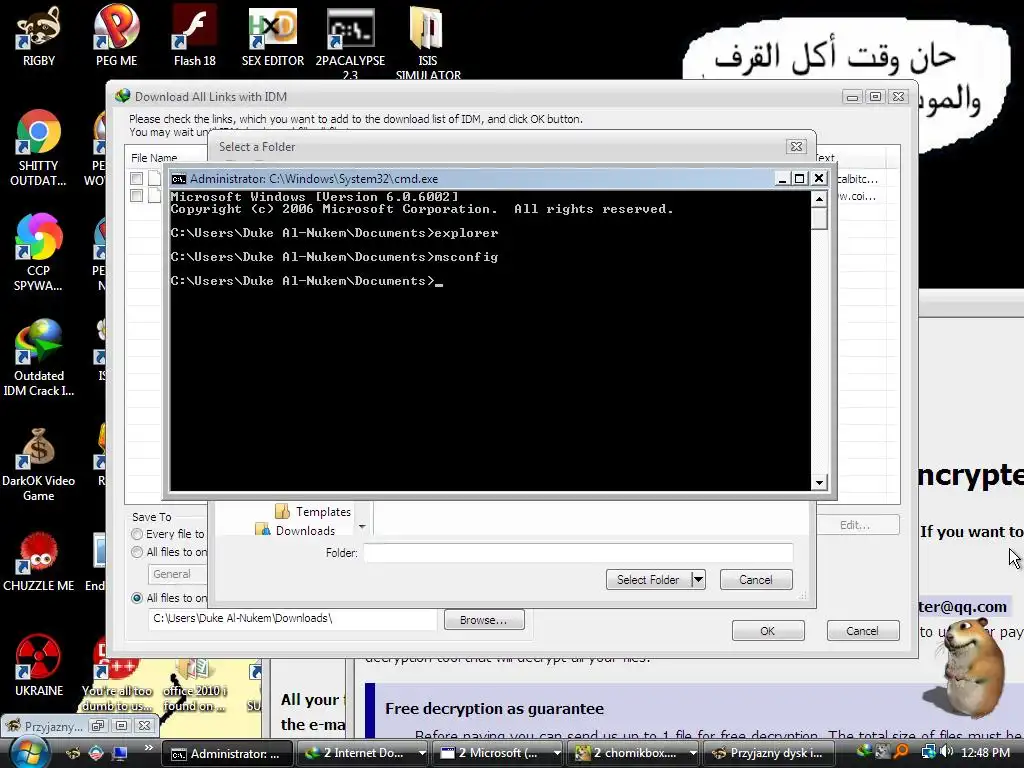Select the first 'All files to on' radio button above General
Screen dimensions: 1024x768
pos(137,552)
